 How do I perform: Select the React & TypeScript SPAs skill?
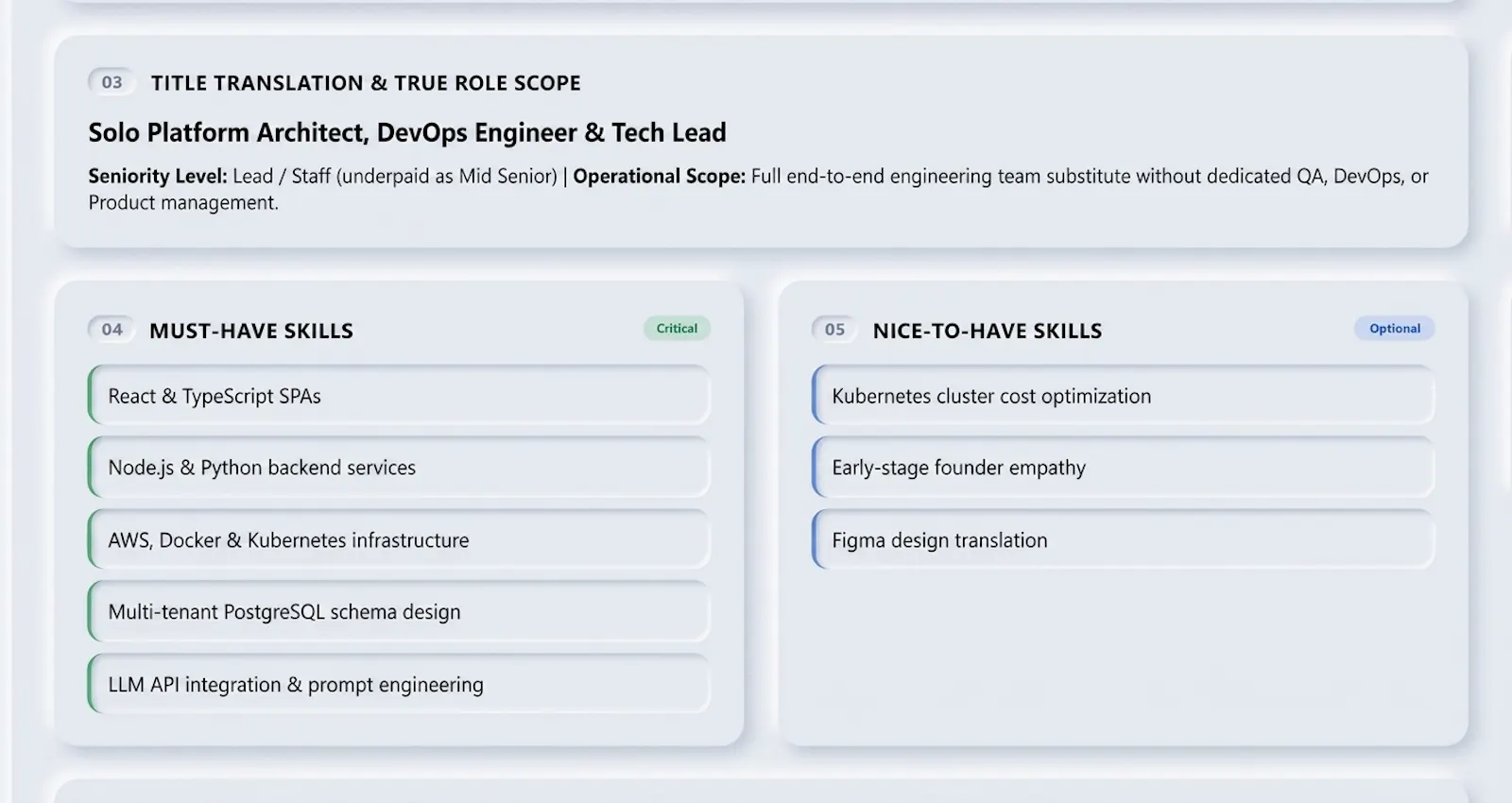(x=399, y=396)
